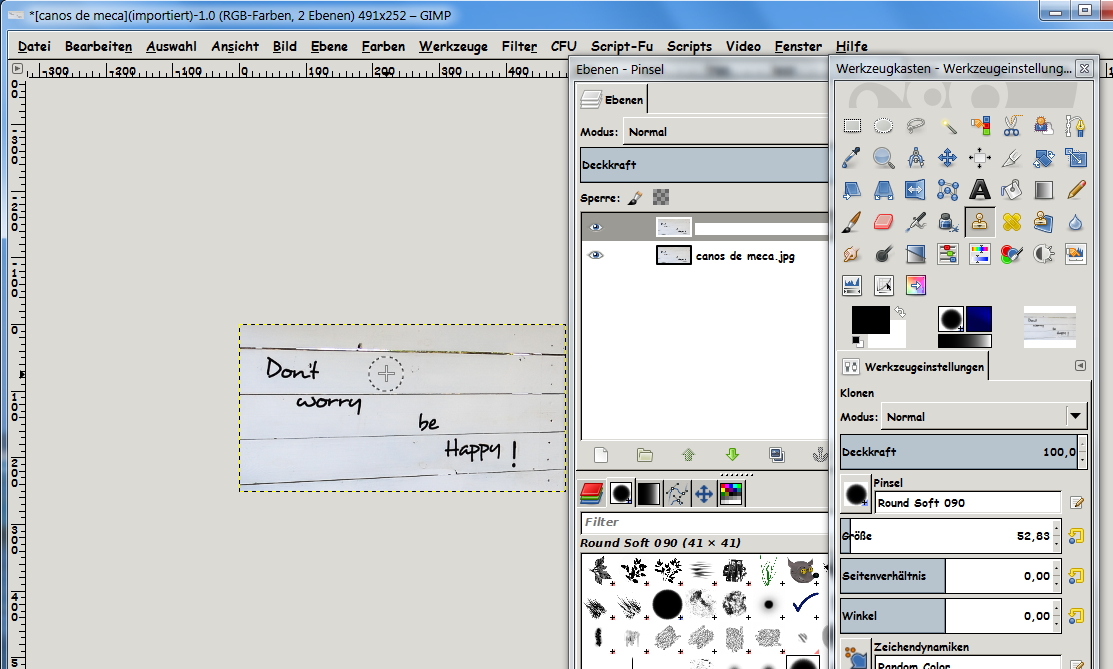
Task: Open the Filter menu
Action: [x=519, y=46]
